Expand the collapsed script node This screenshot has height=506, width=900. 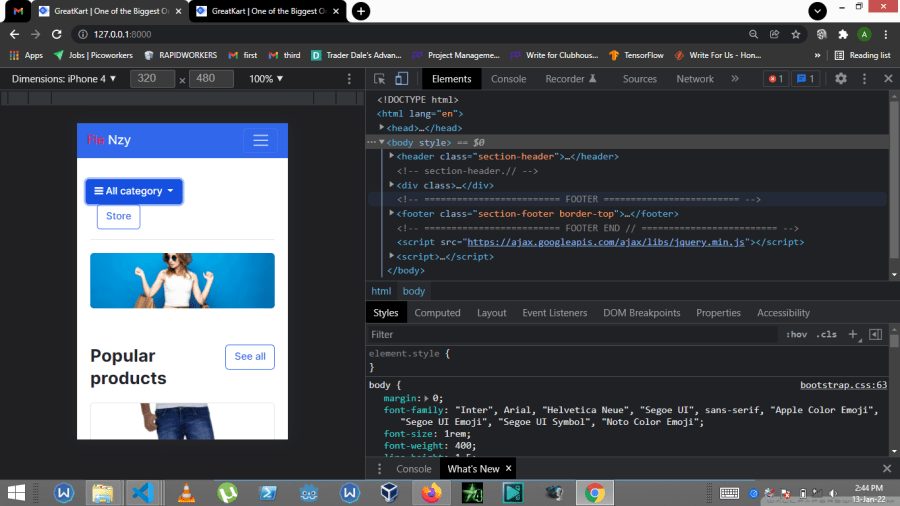click(391, 256)
